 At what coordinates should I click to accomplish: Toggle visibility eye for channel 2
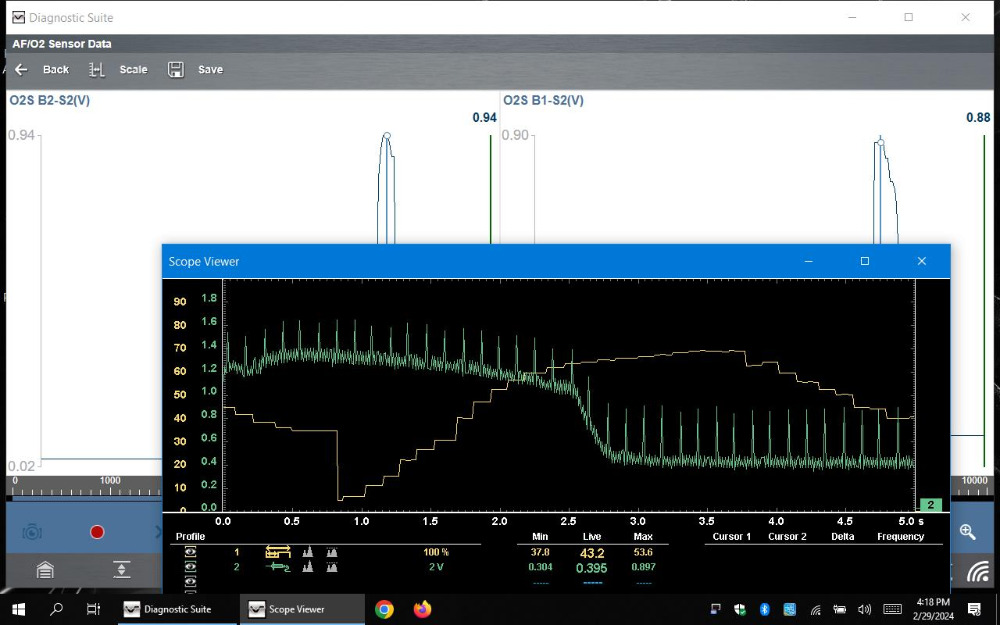click(189, 567)
